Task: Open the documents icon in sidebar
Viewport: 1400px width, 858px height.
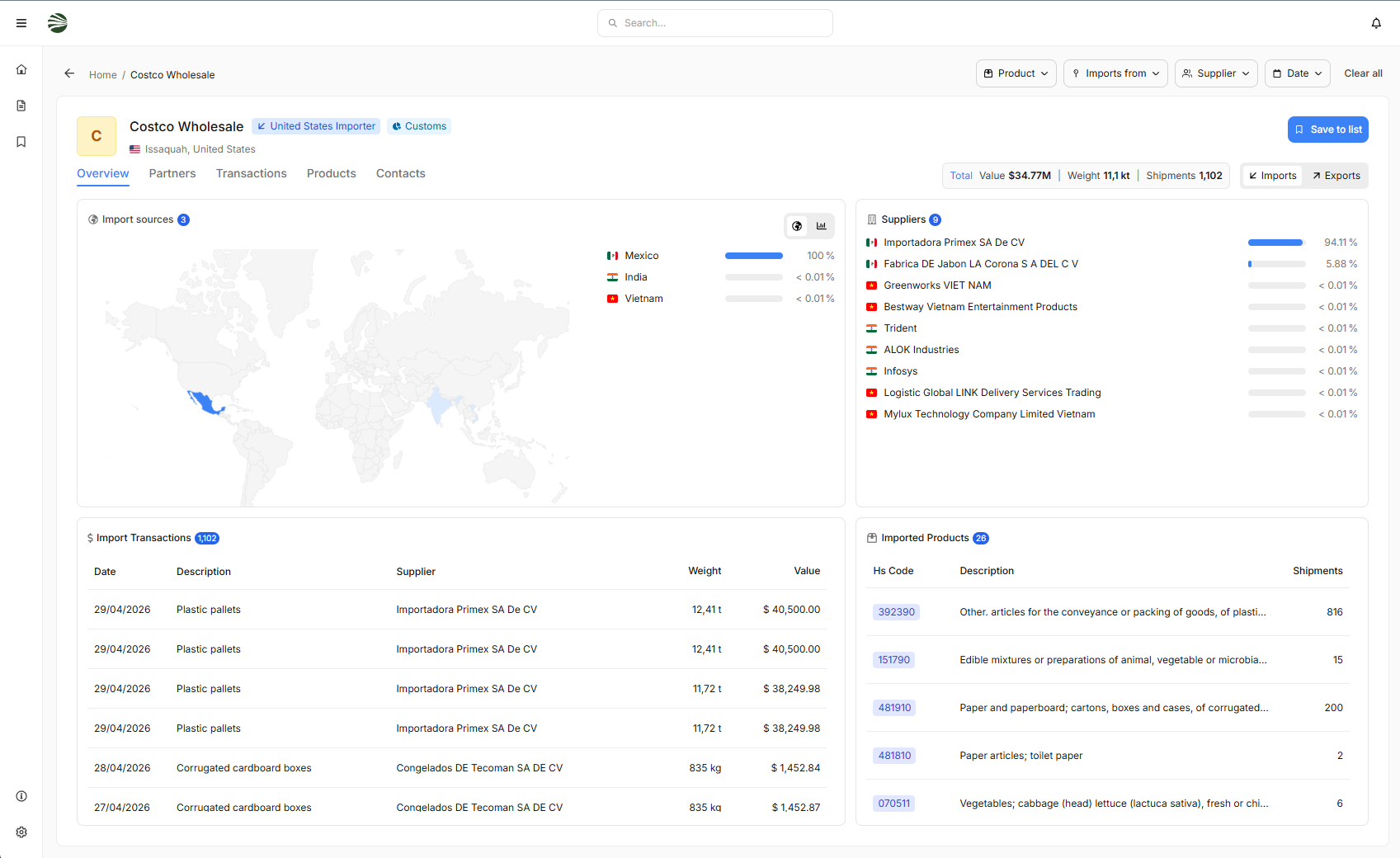Action: coord(21,106)
